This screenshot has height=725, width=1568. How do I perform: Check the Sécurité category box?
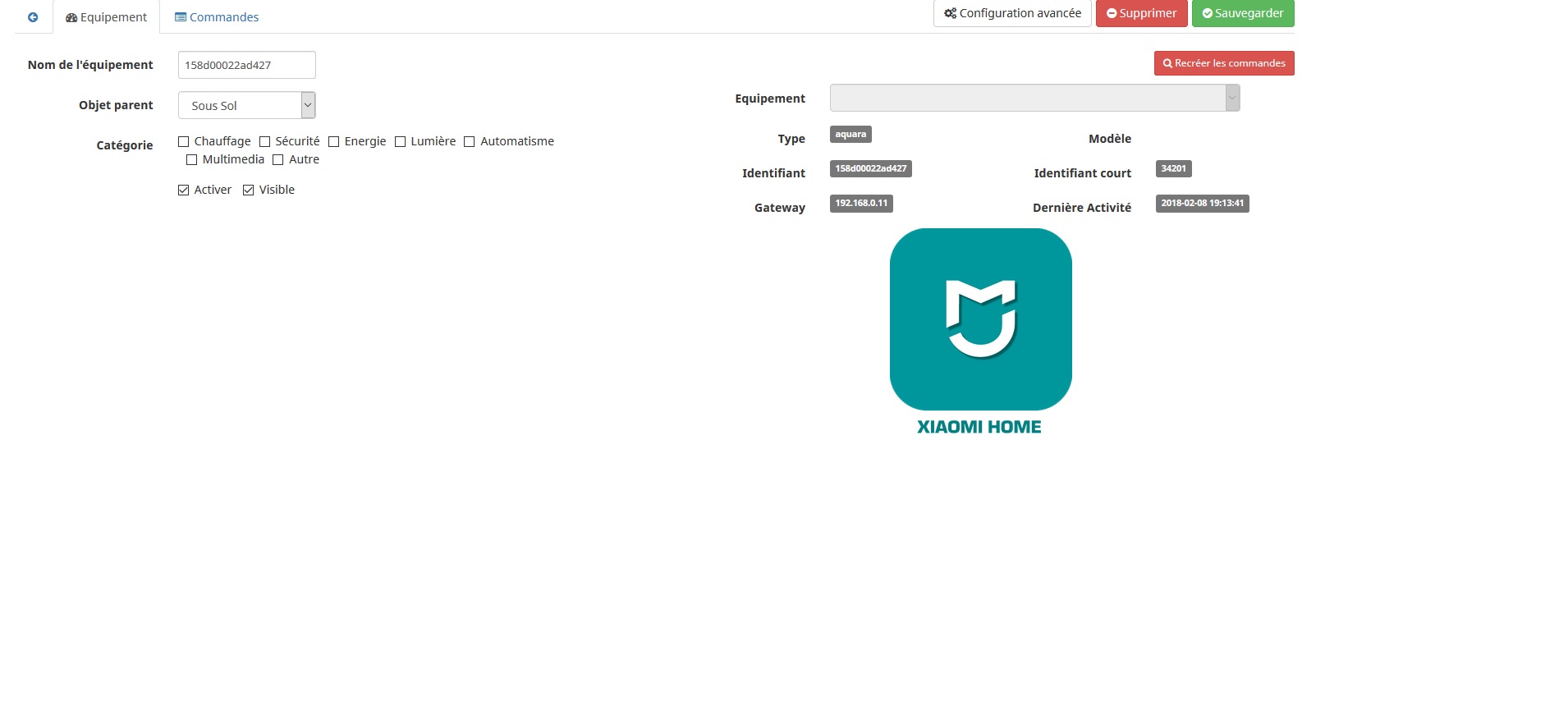(265, 142)
